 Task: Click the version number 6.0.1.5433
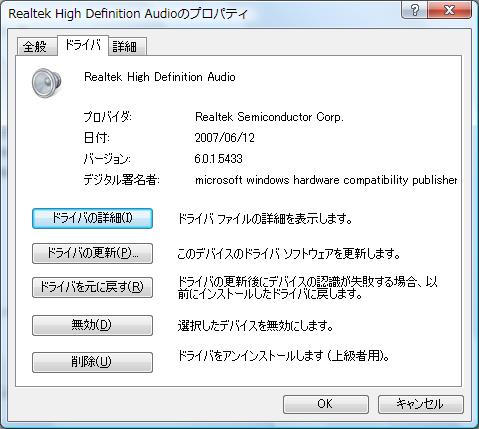pyautogui.click(x=218, y=159)
